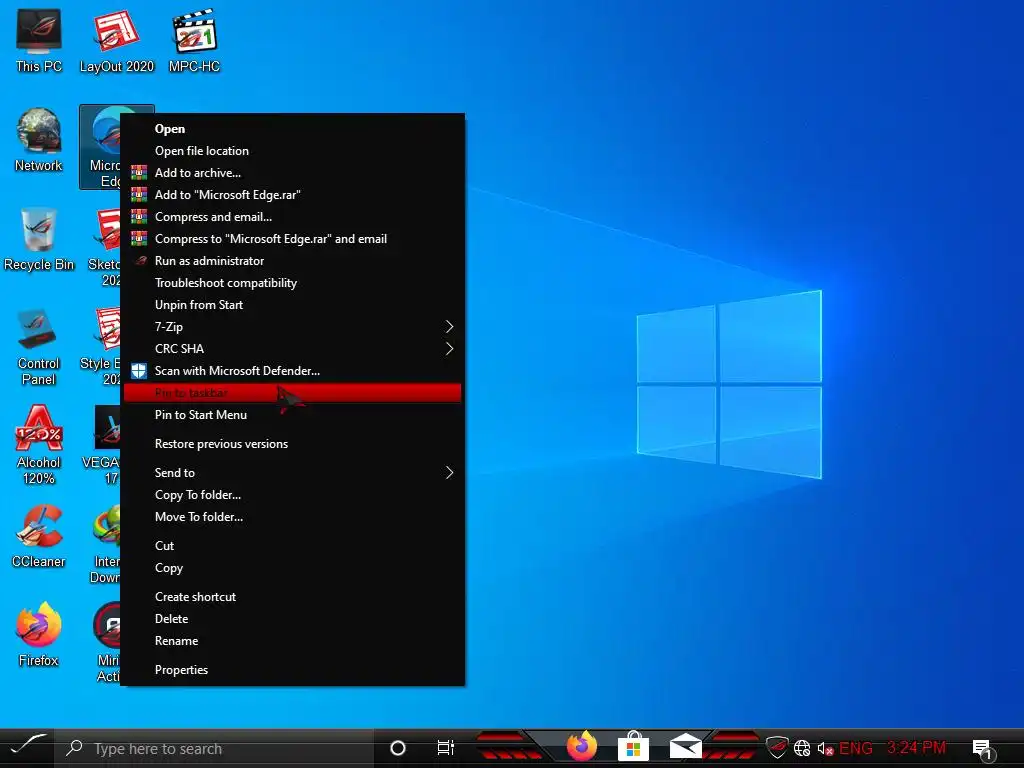1024x768 pixels.
Task: Choose Properties in the context menu
Action: tap(293, 670)
